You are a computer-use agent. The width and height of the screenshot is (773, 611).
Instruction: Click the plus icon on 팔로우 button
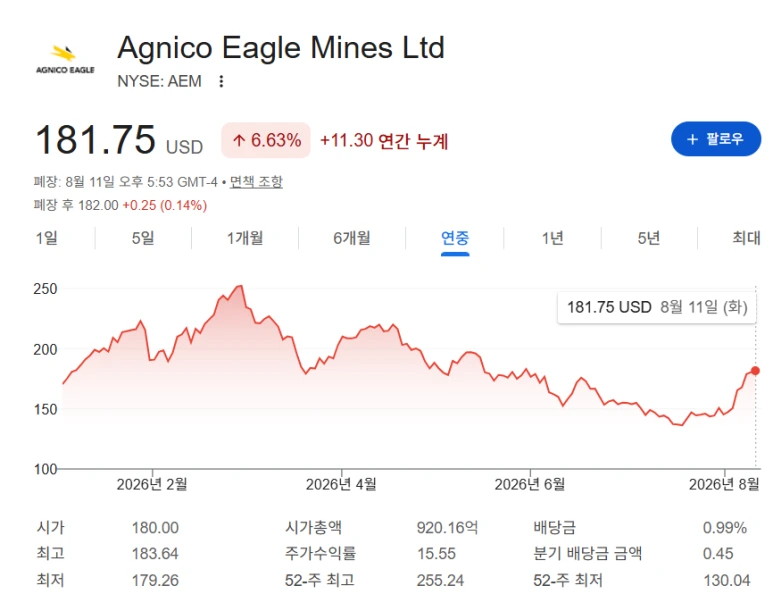692,140
